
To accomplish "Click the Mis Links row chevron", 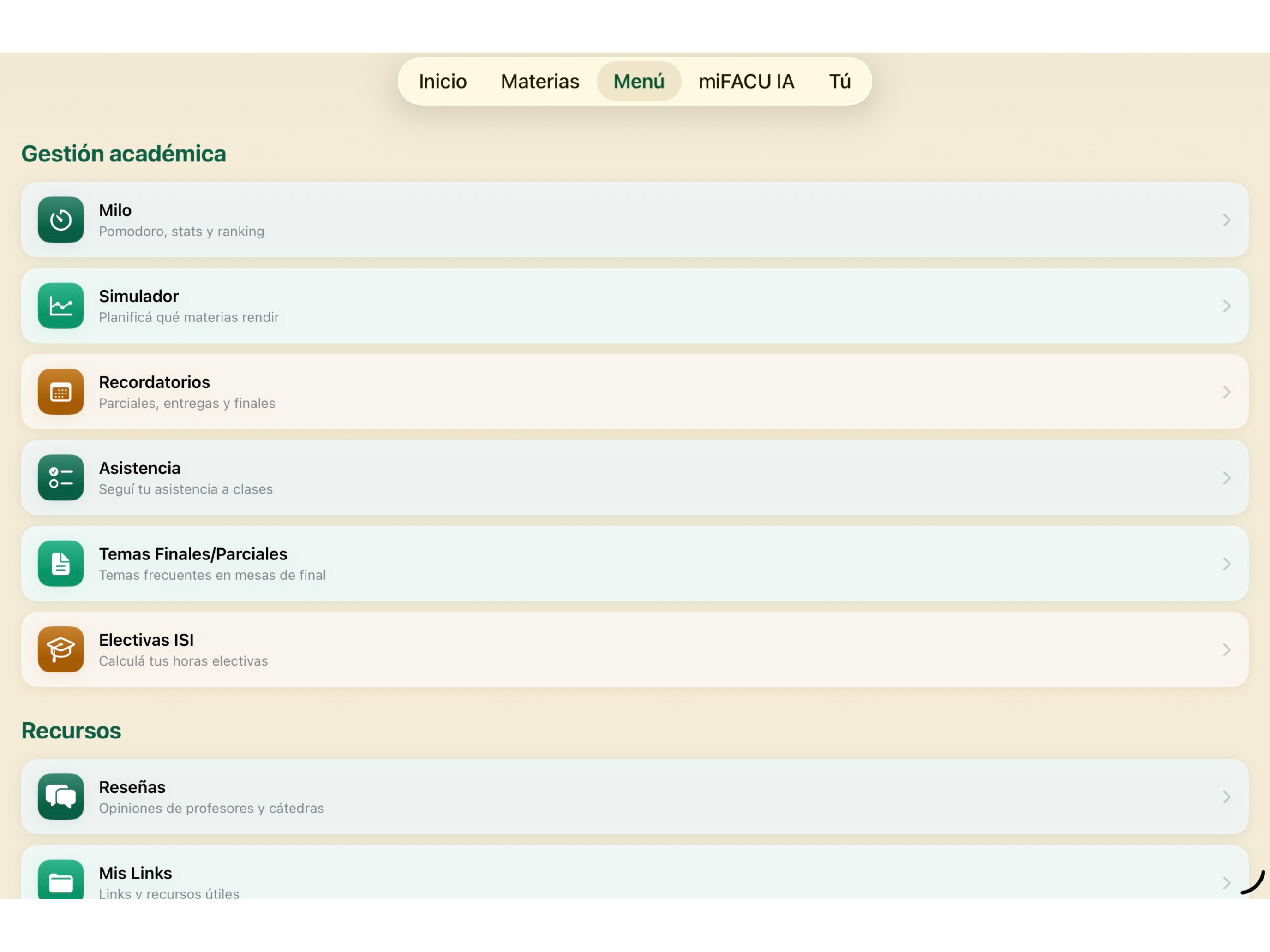I will (1226, 882).
